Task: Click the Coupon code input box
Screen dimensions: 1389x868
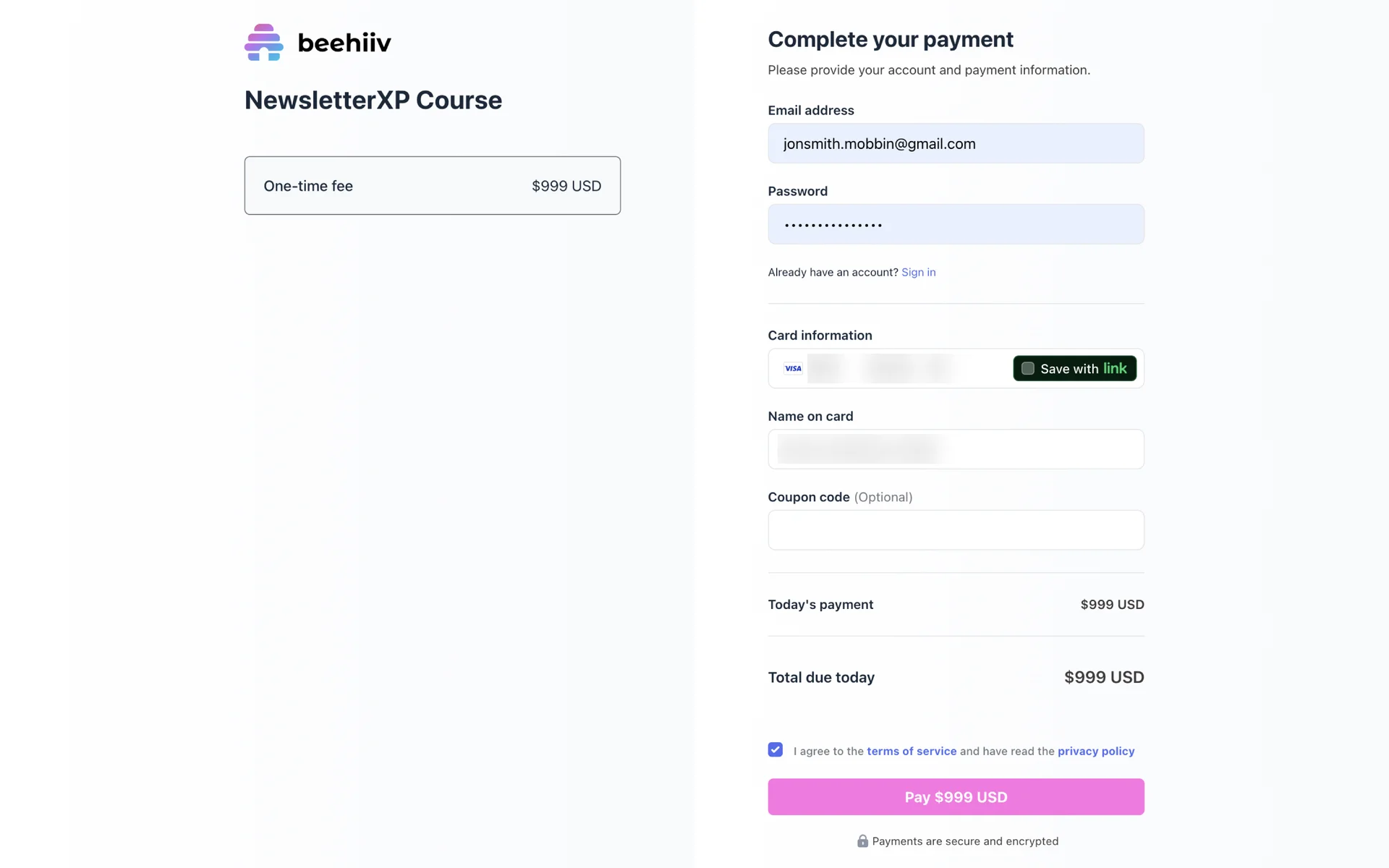Action: pos(956,530)
